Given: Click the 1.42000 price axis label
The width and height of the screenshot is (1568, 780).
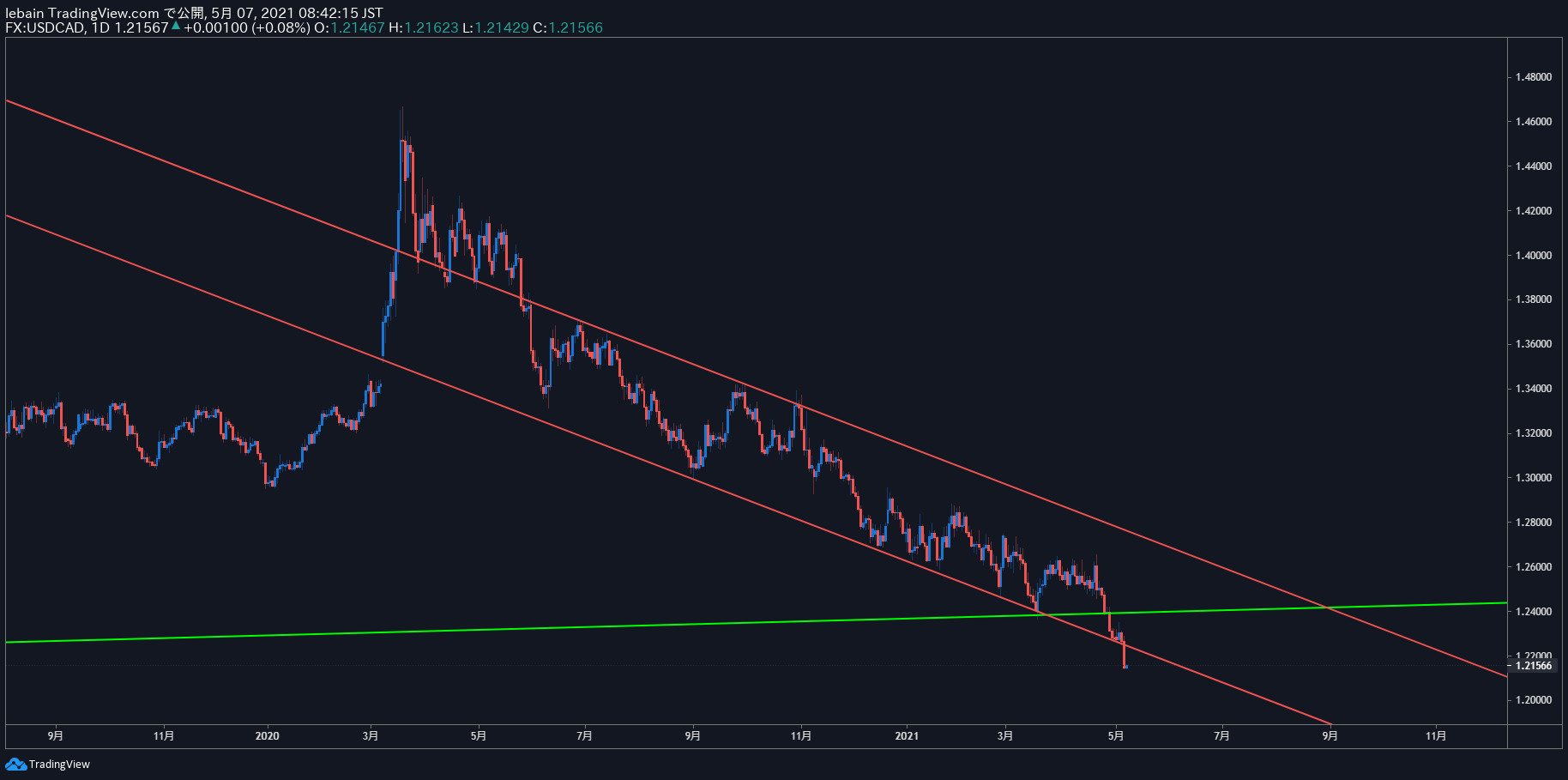Looking at the screenshot, I should tap(1533, 211).
